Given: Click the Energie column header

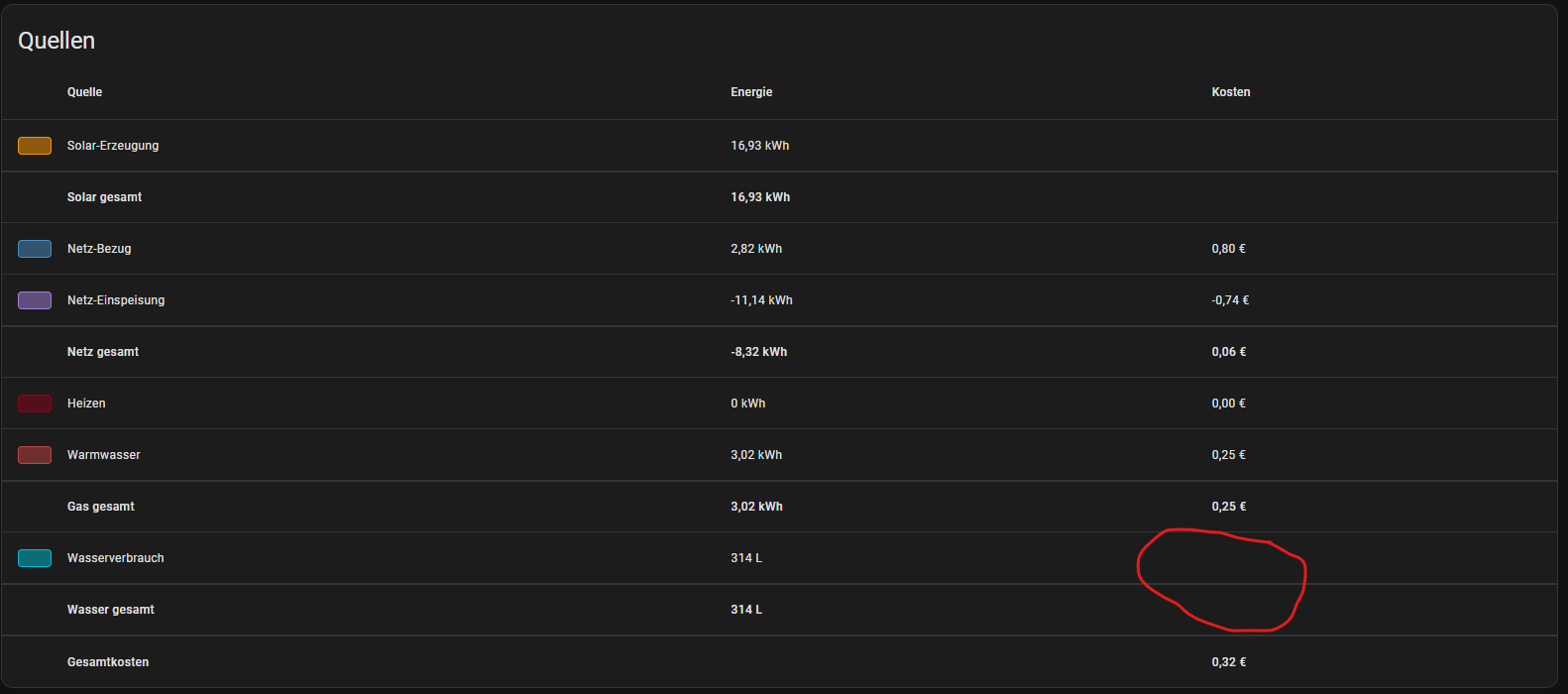Looking at the screenshot, I should point(751,92).
